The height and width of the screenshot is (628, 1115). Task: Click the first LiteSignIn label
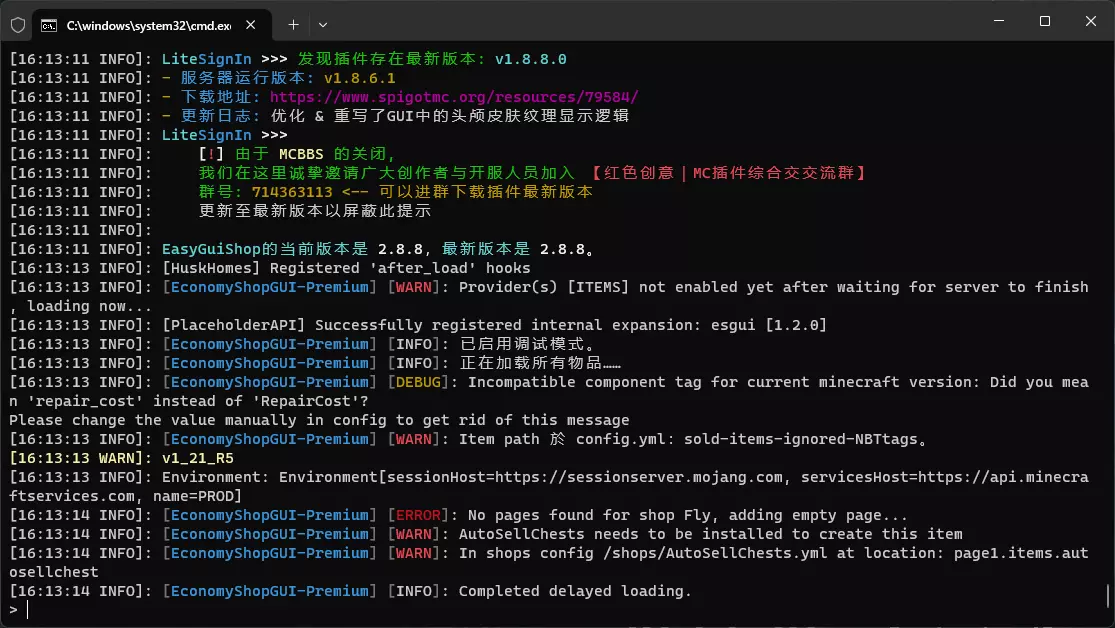click(206, 59)
